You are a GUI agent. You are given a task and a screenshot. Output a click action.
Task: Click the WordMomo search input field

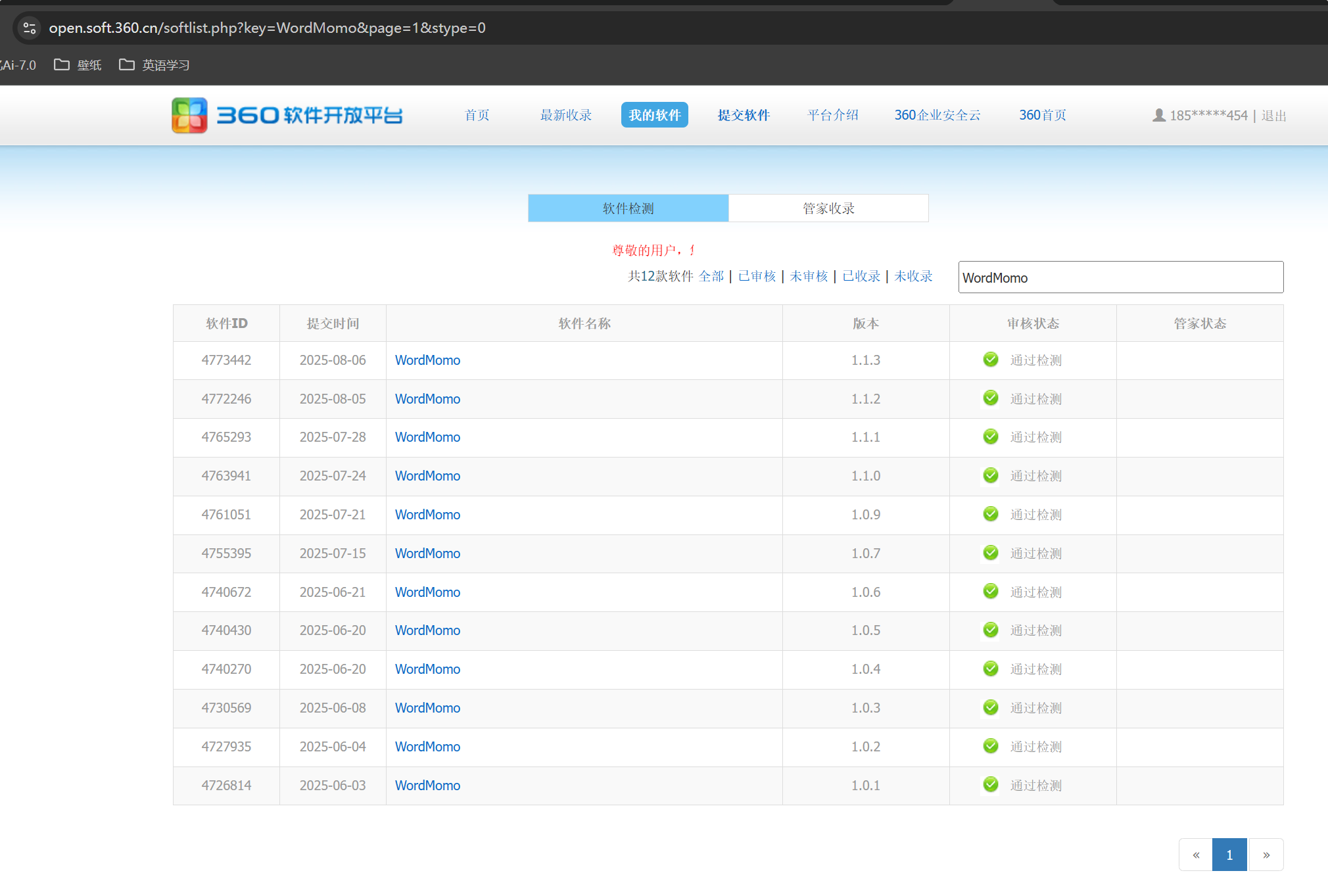point(1120,277)
